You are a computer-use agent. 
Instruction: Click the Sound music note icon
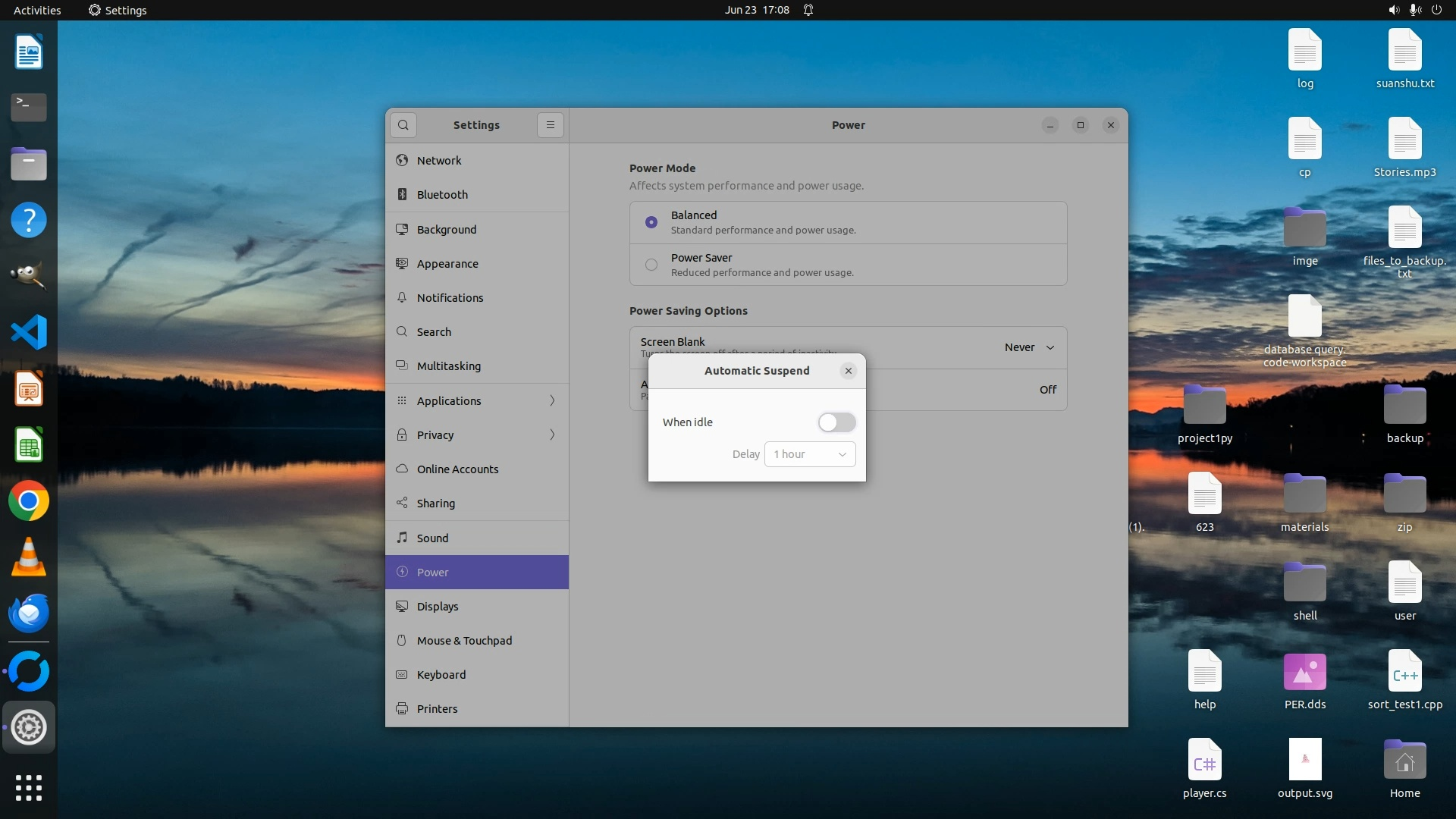pos(402,538)
